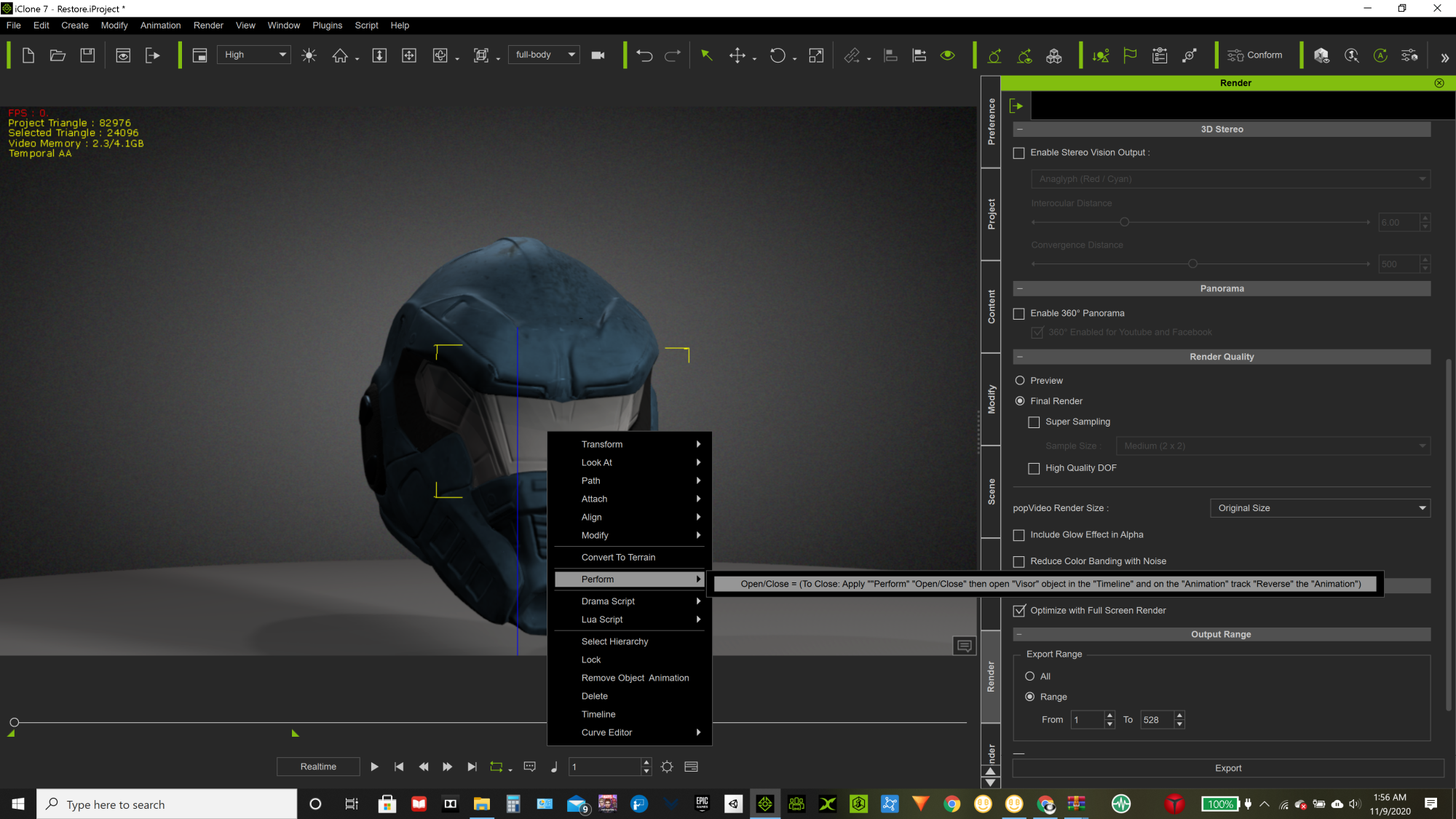Toggle the green eye visibility icon
Viewport: 1456px width, 819px height.
947,55
